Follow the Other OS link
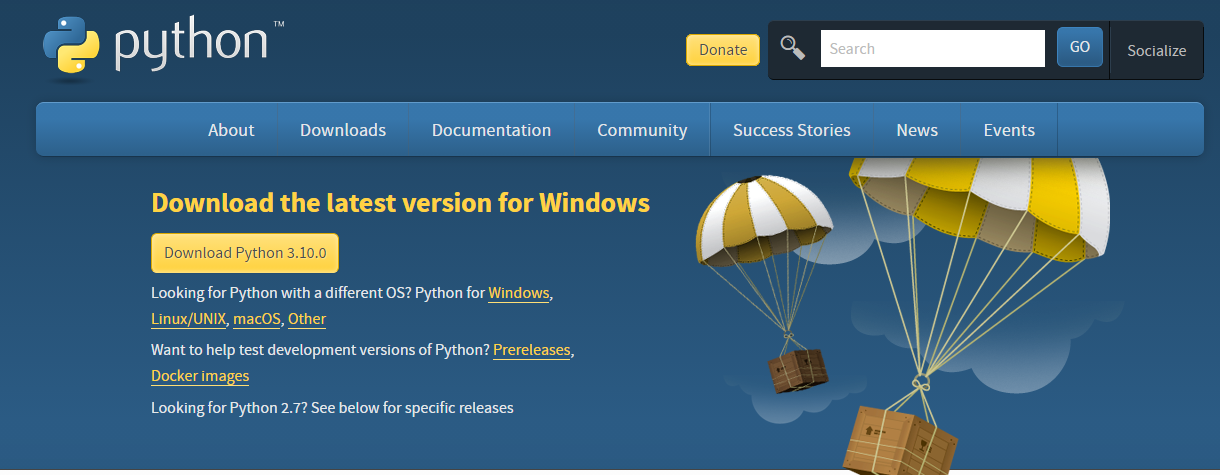The image size is (1220, 475). (307, 319)
